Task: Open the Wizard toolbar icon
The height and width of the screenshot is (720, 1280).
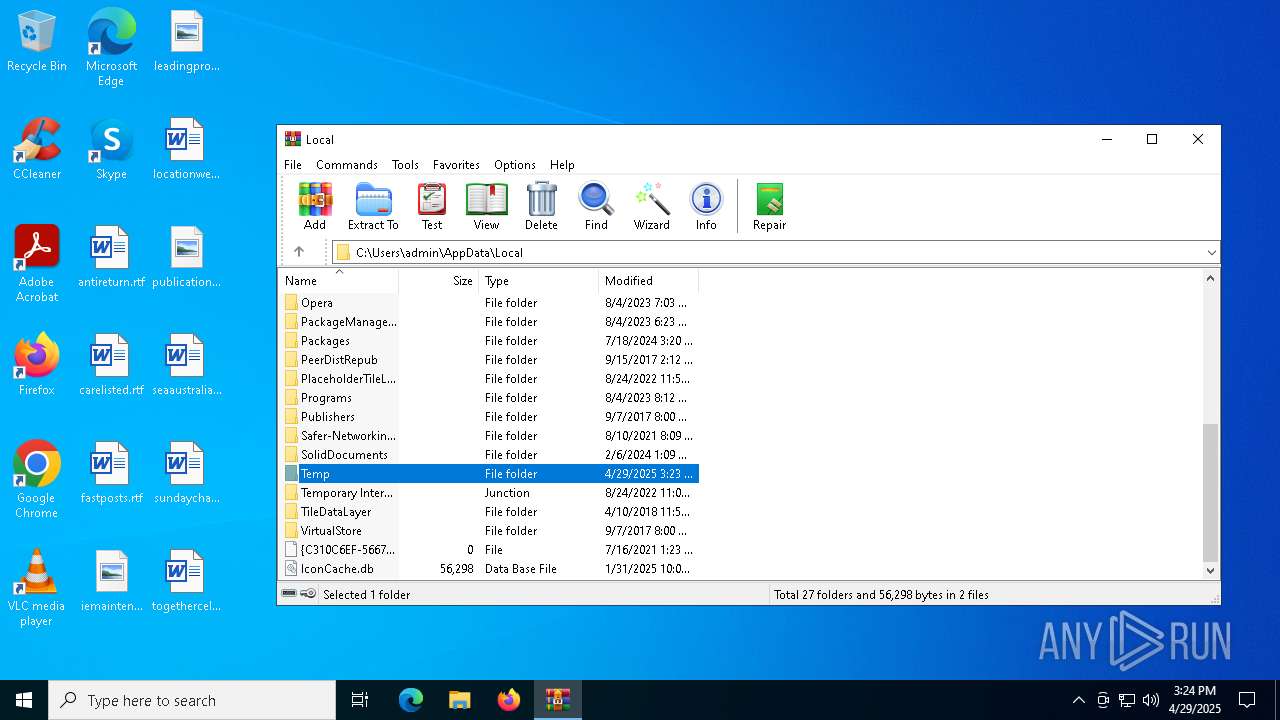Action: pyautogui.click(x=651, y=207)
